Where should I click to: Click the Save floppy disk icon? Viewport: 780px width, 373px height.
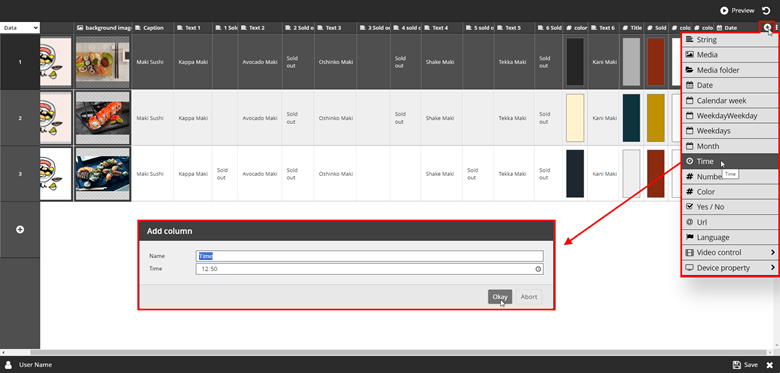pyautogui.click(x=736, y=365)
